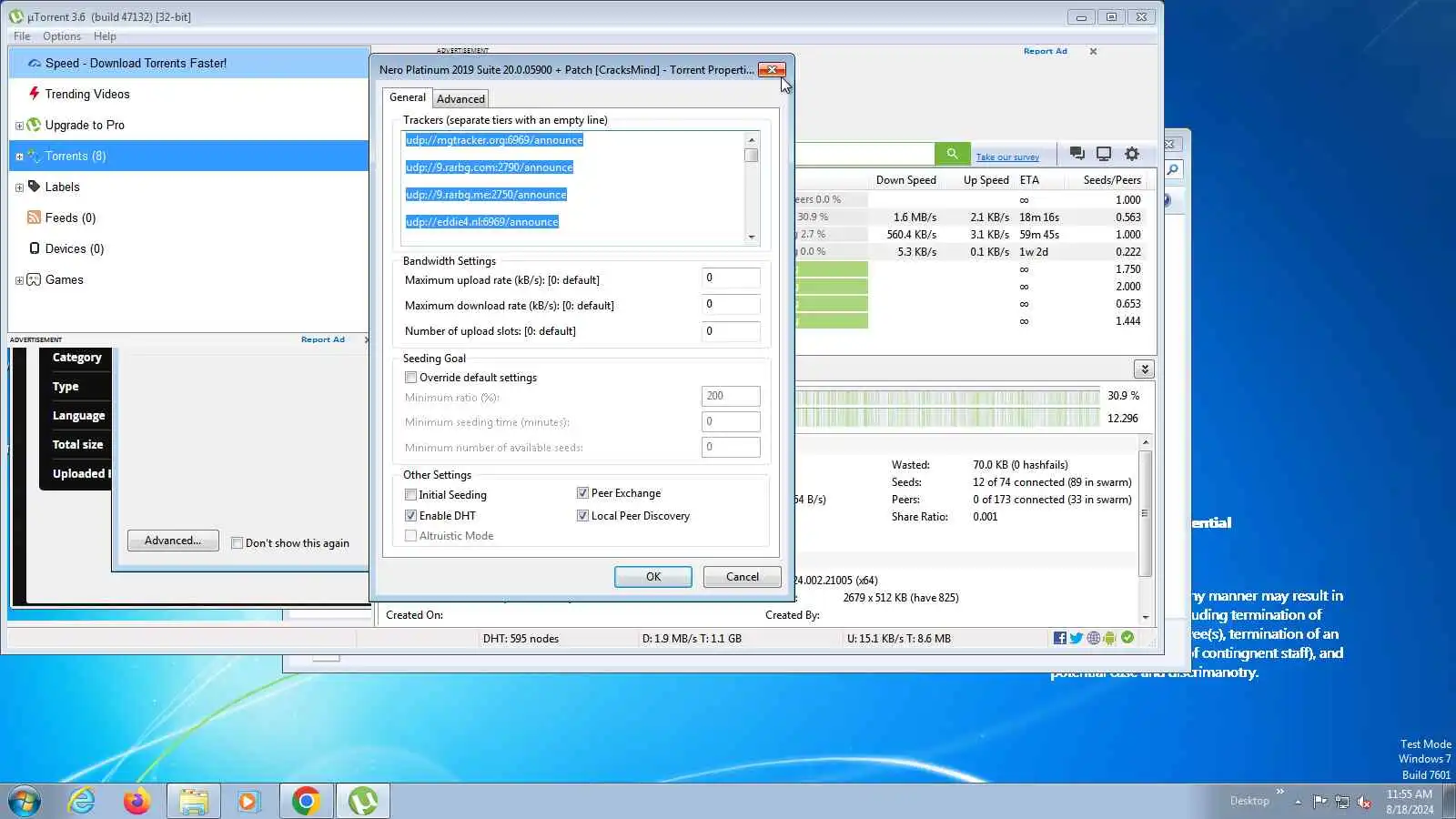Image resolution: width=1456 pixels, height=819 pixels.
Task: Click the Android icon in status bar
Action: click(1110, 638)
